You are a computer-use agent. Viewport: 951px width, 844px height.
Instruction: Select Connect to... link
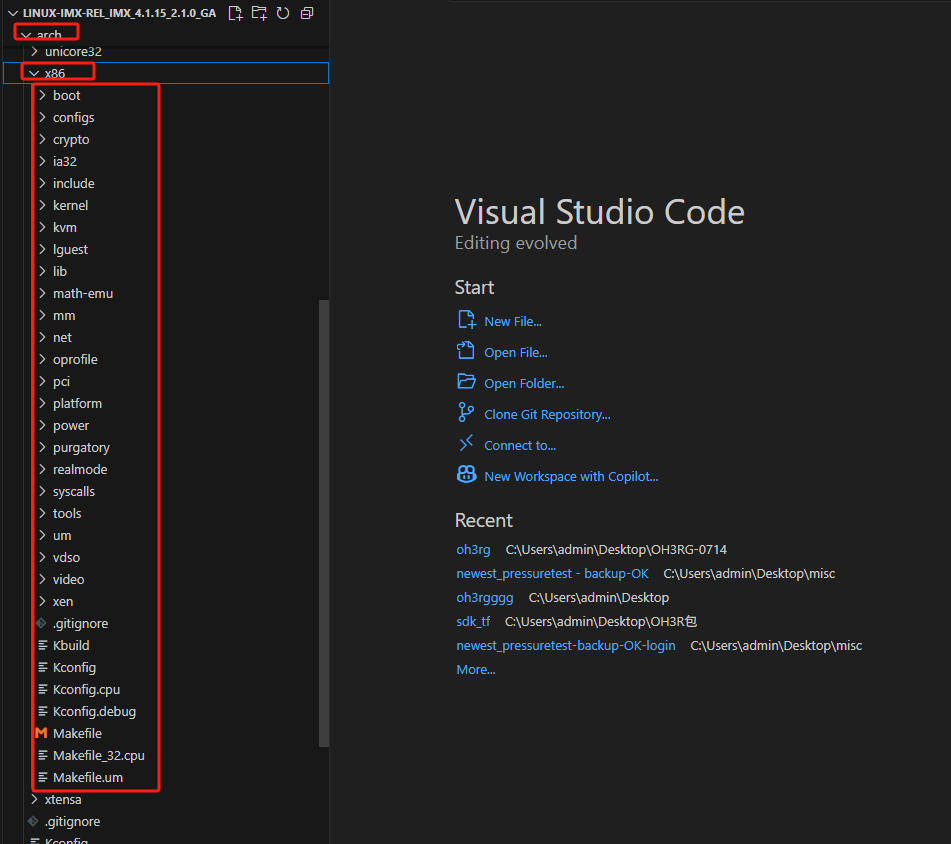pos(520,445)
